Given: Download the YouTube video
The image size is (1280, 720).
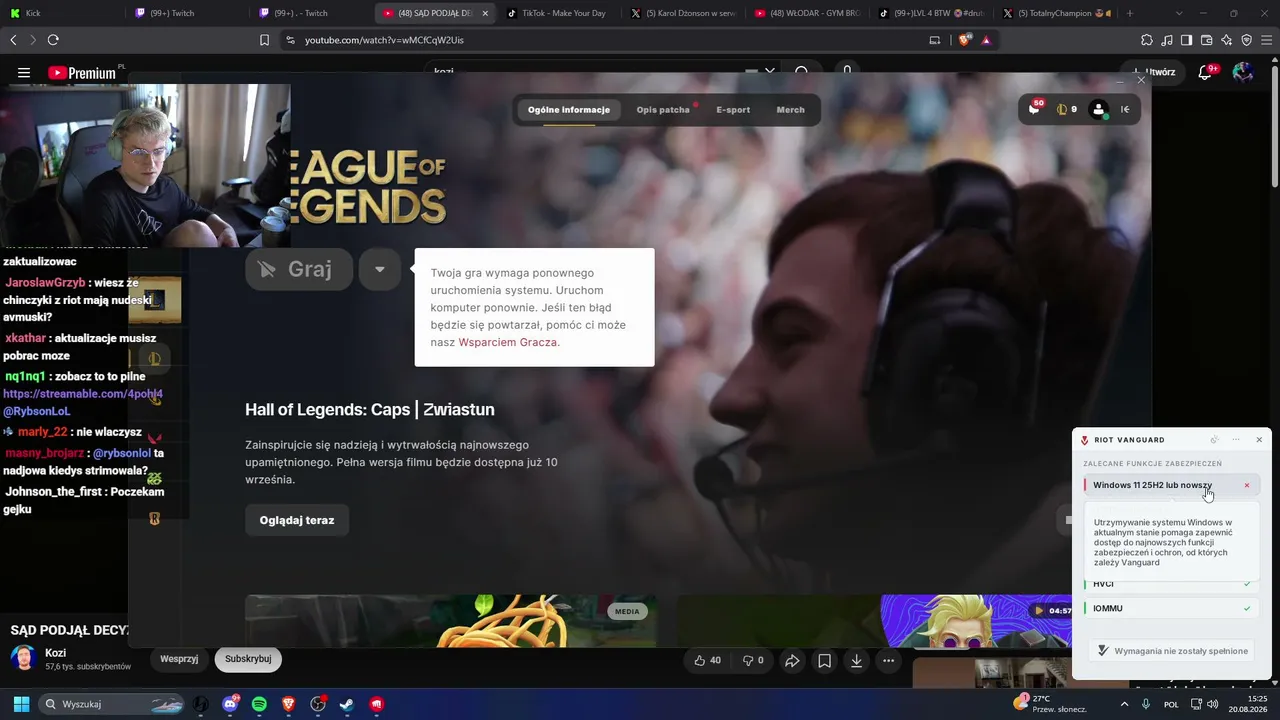Looking at the screenshot, I should 856,660.
